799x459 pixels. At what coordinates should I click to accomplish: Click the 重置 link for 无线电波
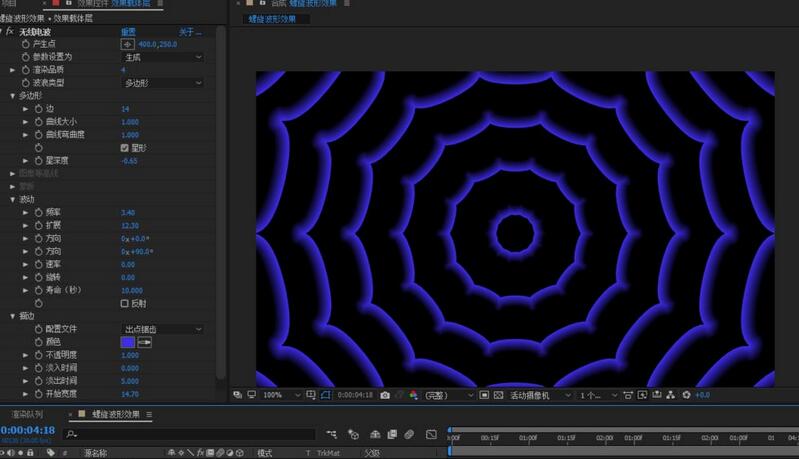pyautogui.click(x=128, y=32)
